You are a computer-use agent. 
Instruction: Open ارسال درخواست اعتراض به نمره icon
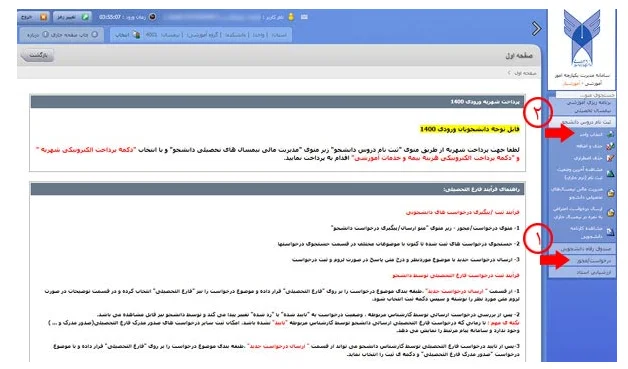click(x=610, y=213)
